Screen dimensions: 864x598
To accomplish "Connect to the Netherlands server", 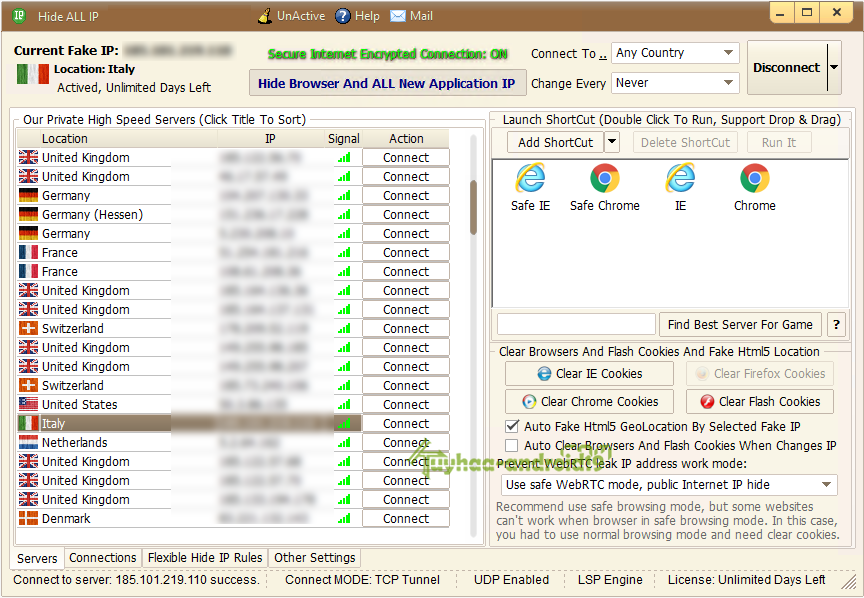I will pos(406,442).
